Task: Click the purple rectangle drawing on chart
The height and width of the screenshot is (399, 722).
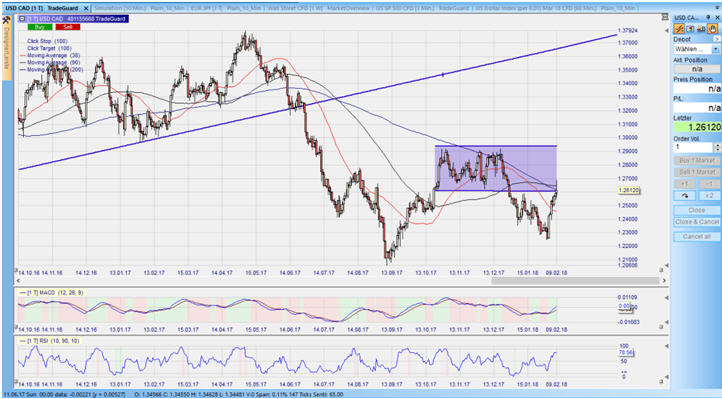Action: [496, 168]
